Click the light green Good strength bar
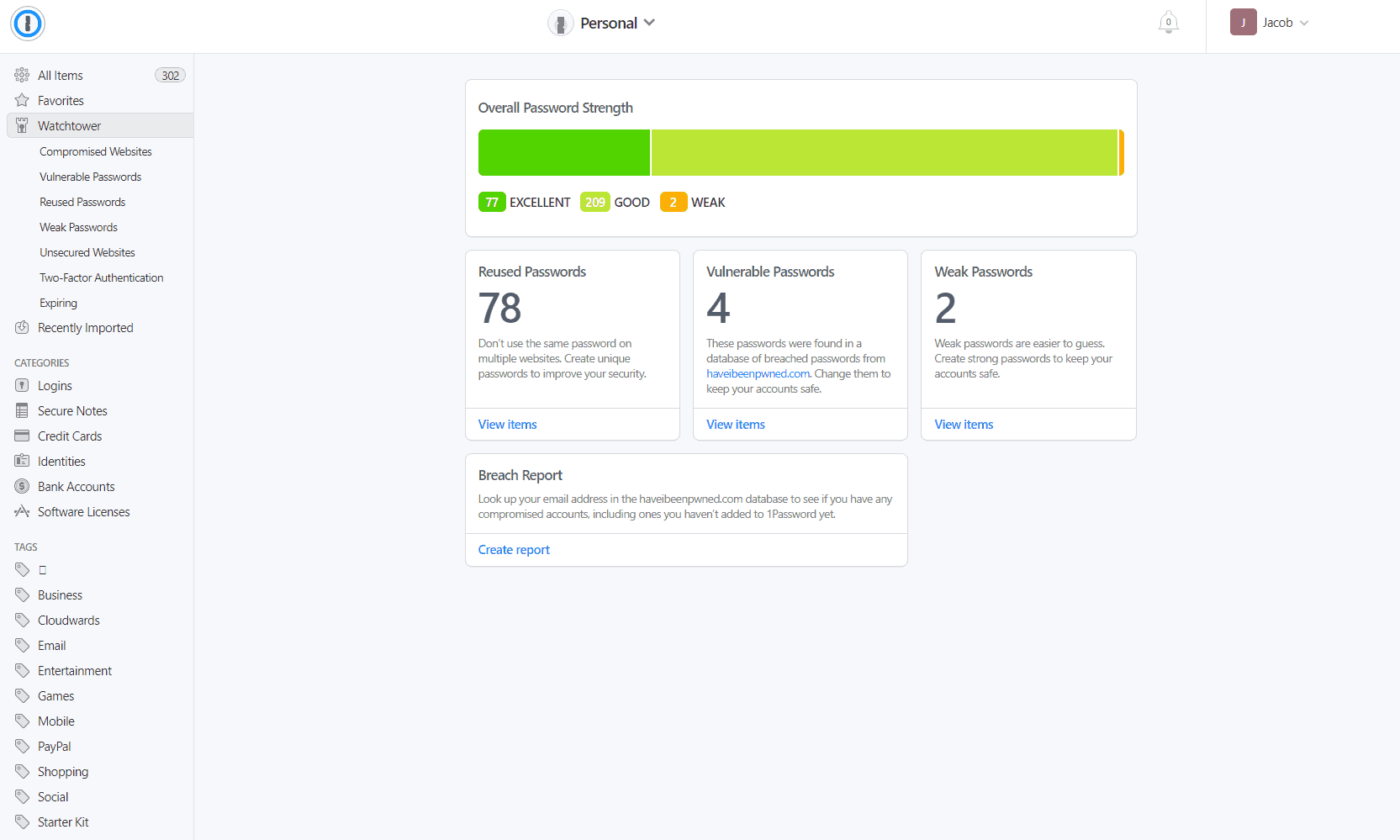1400x840 pixels. coord(884,153)
